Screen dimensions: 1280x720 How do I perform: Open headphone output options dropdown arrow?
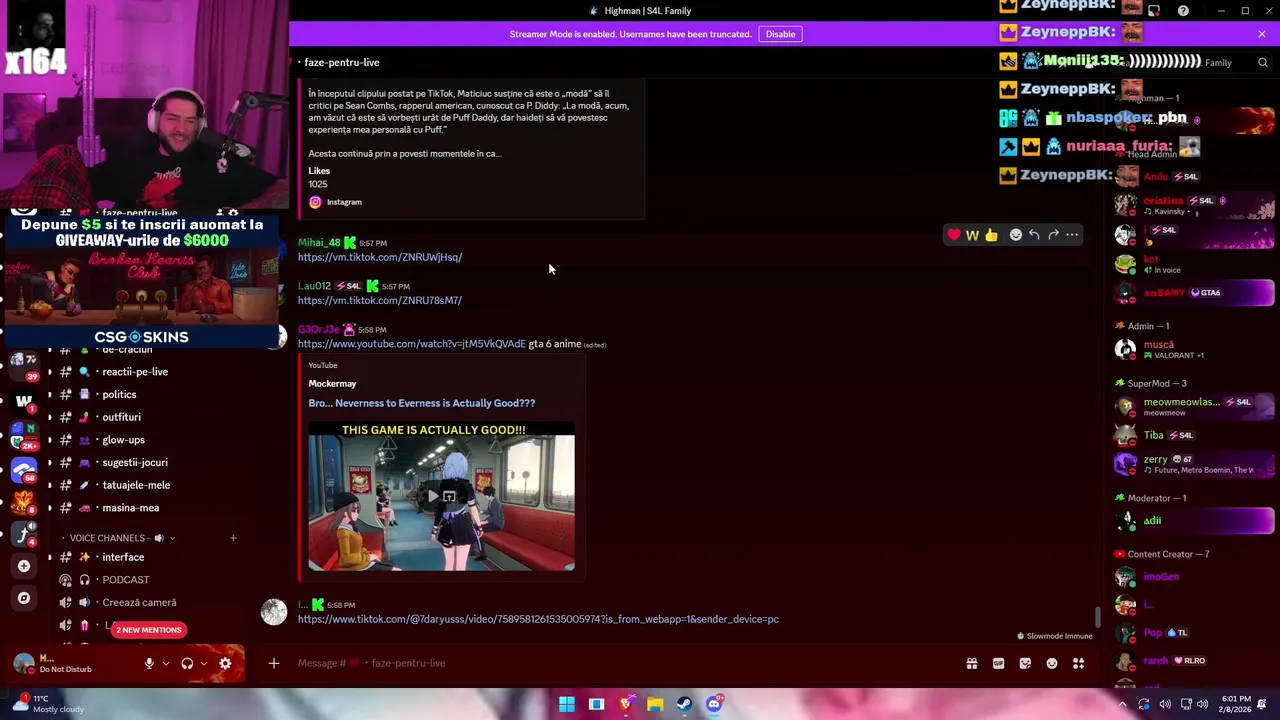tap(204, 663)
